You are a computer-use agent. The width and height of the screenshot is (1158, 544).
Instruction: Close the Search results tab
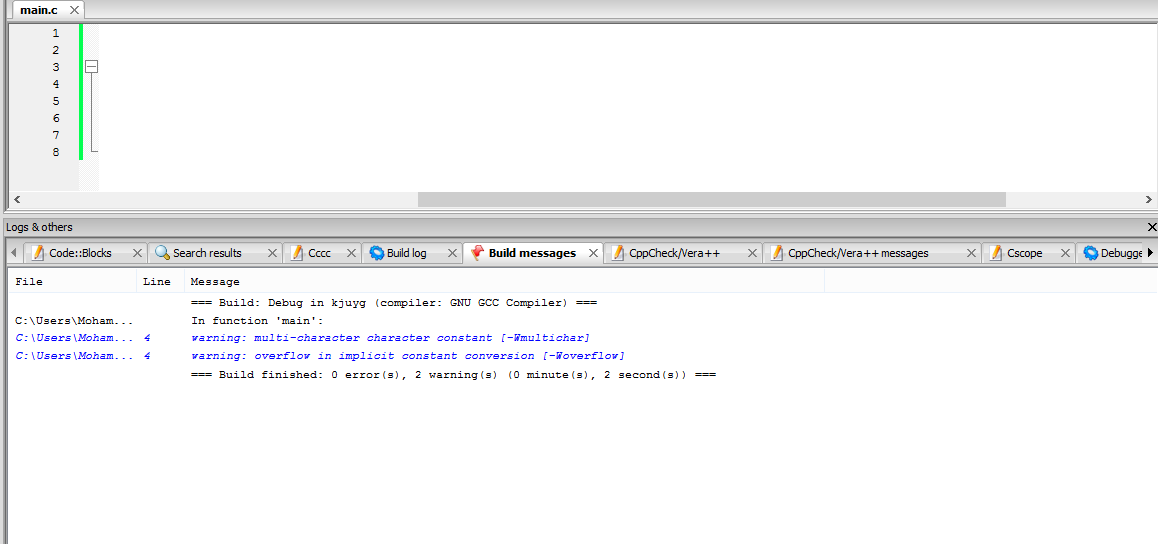272,254
